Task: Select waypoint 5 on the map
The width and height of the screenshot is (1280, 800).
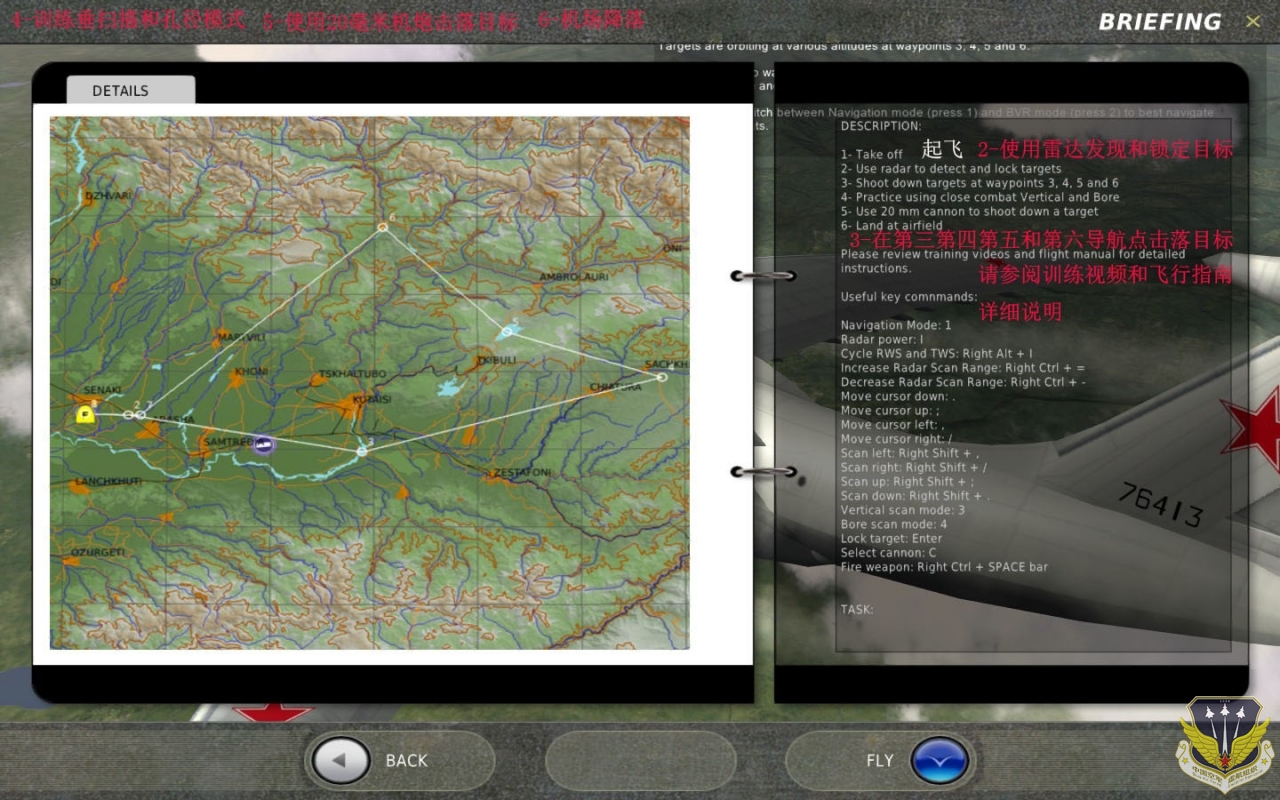Action: coord(507,331)
